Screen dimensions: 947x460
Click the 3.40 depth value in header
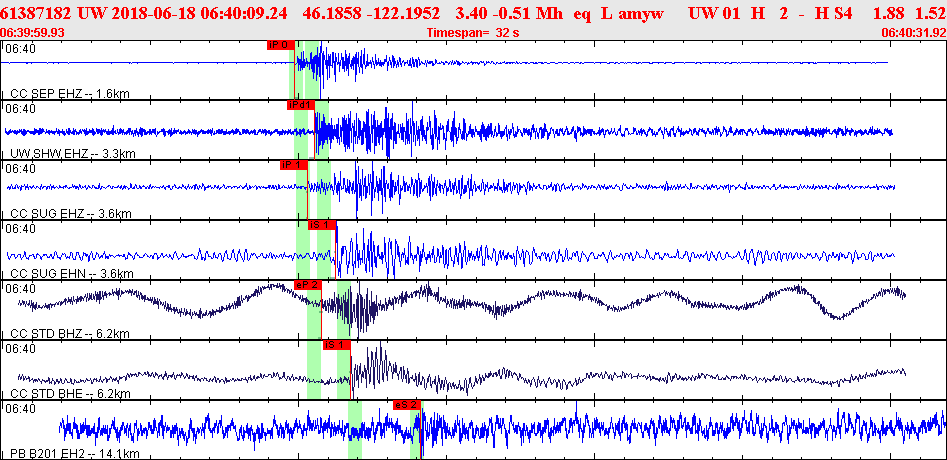point(473,13)
